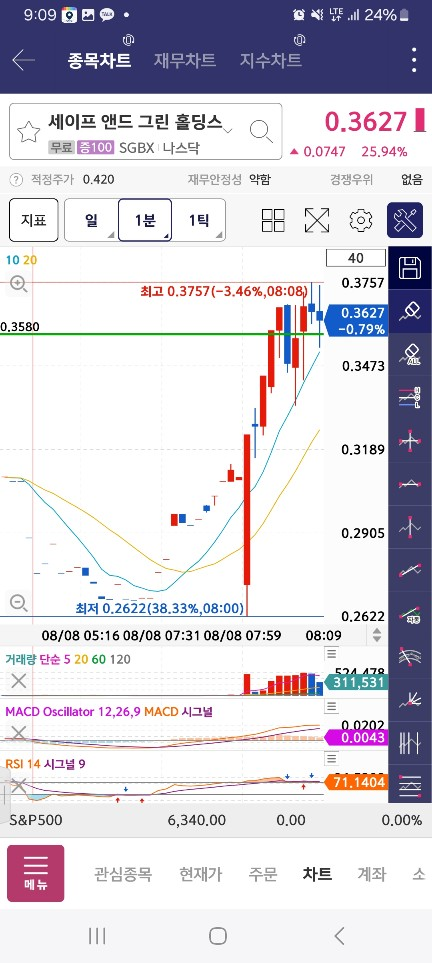432x963 pixels.
Task: Tap the 0.3627 price header
Action: 366,122
